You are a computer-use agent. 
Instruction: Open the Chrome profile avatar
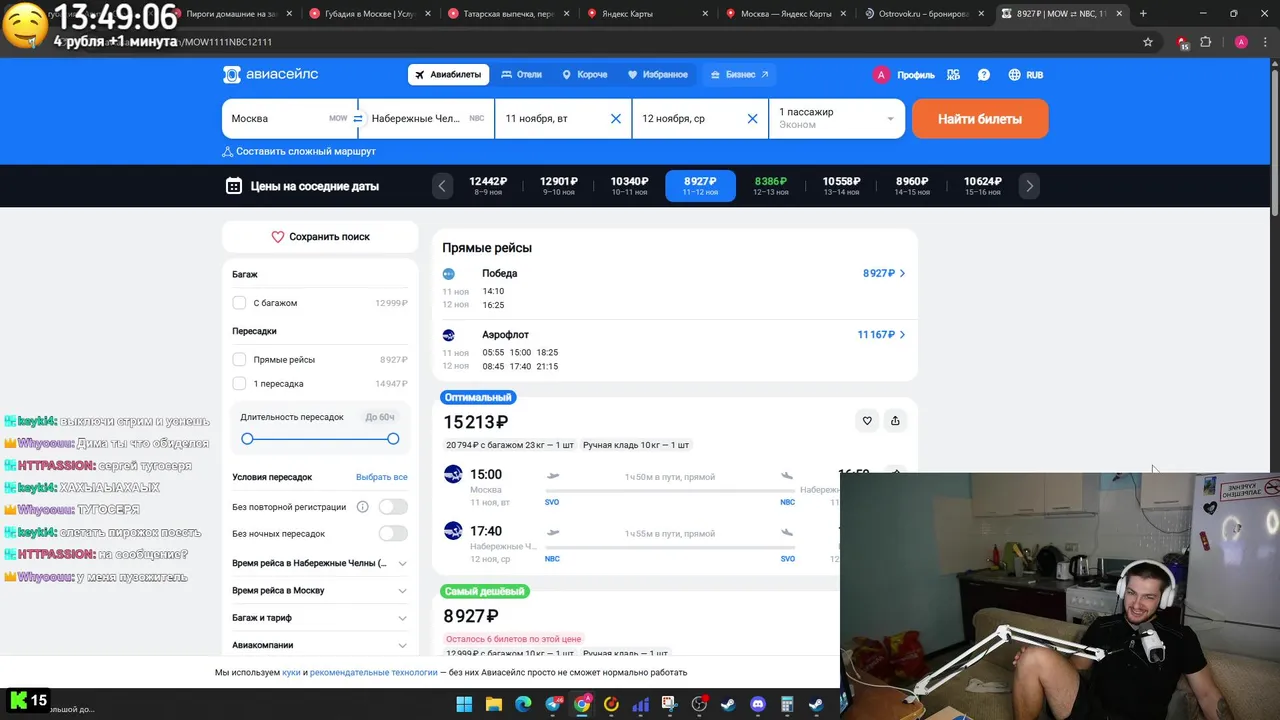tap(1241, 42)
